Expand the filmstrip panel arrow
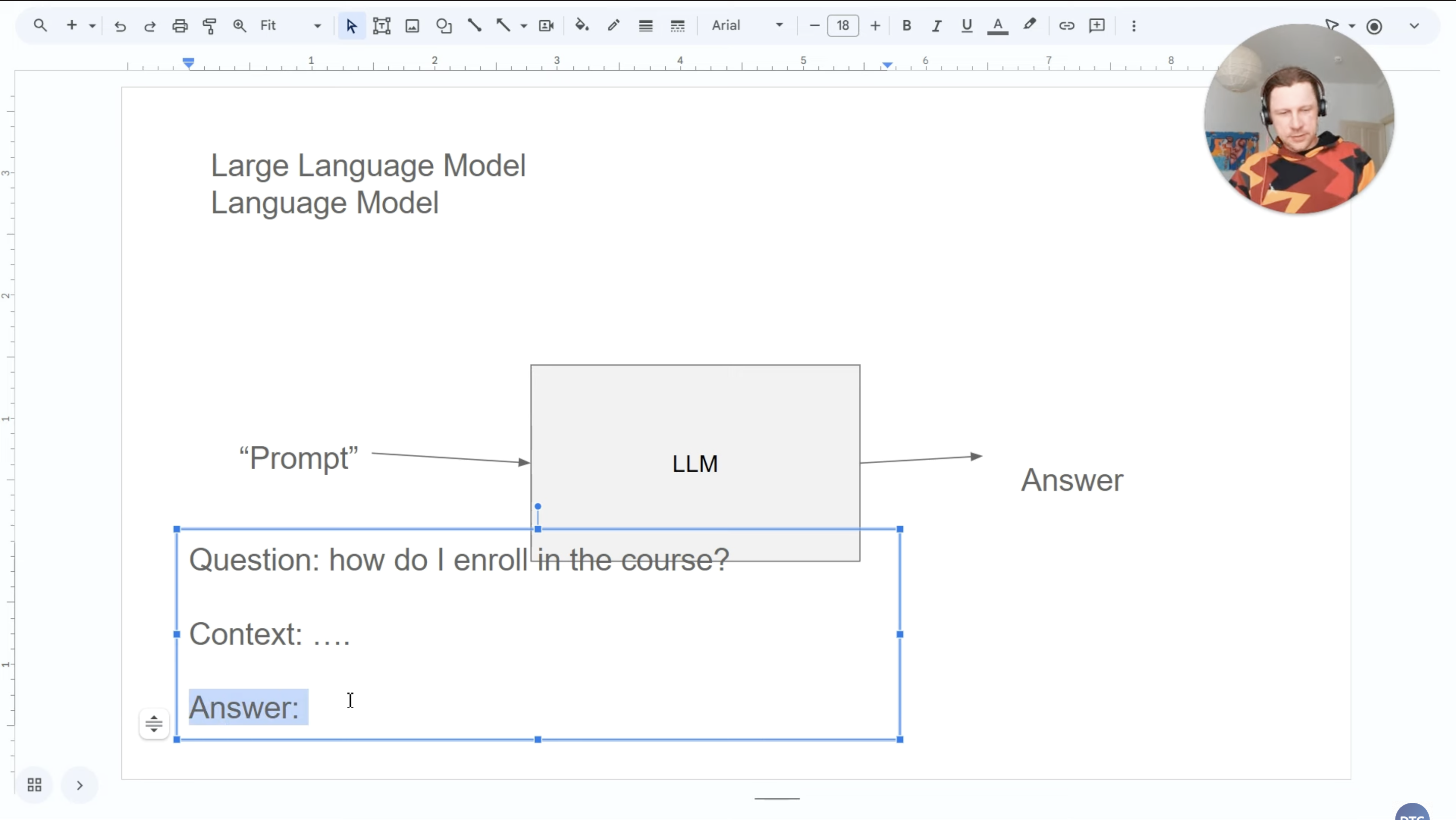Image resolution: width=1456 pixels, height=820 pixels. tap(80, 785)
